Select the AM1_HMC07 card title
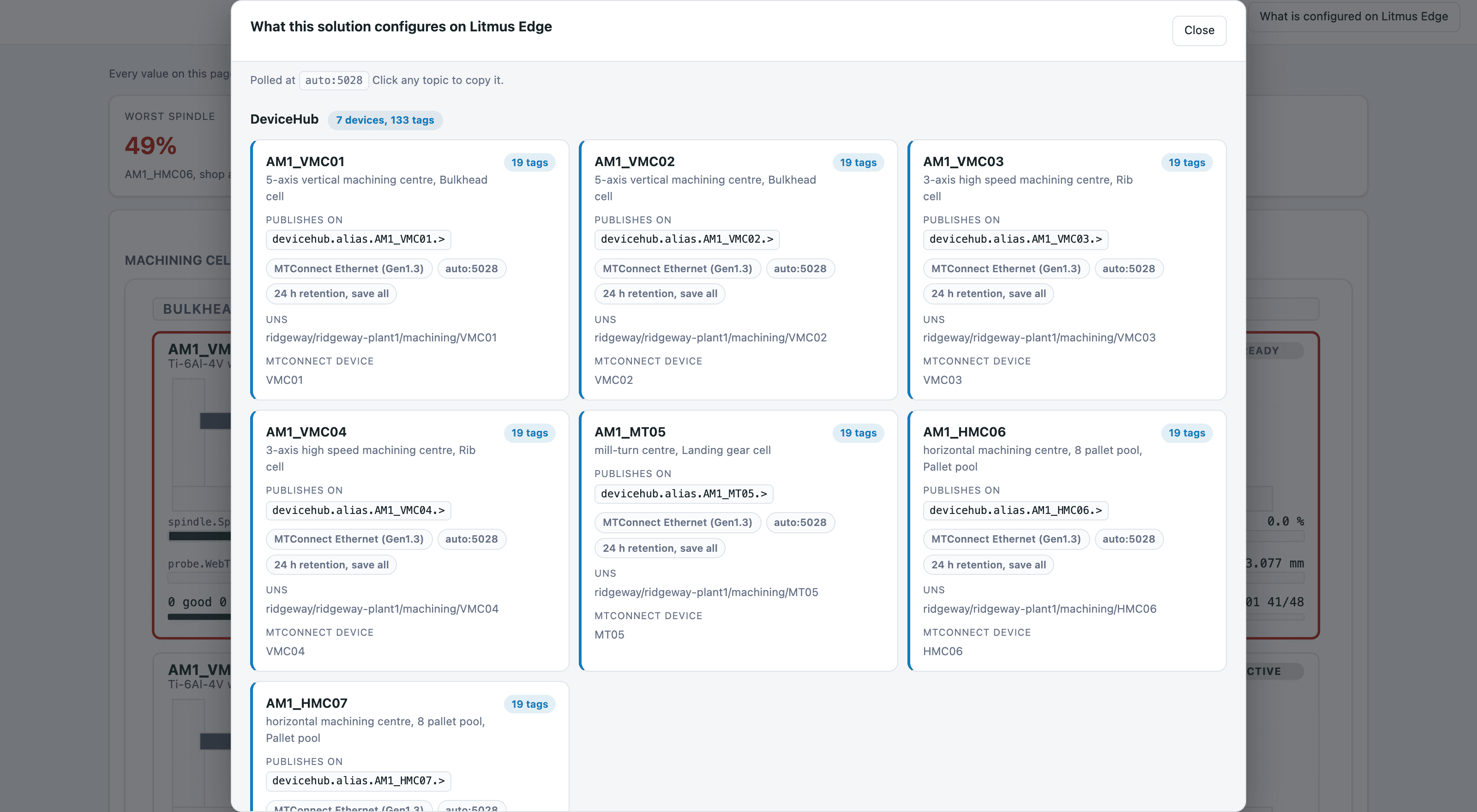Image resolution: width=1477 pixels, height=812 pixels. tap(306, 703)
